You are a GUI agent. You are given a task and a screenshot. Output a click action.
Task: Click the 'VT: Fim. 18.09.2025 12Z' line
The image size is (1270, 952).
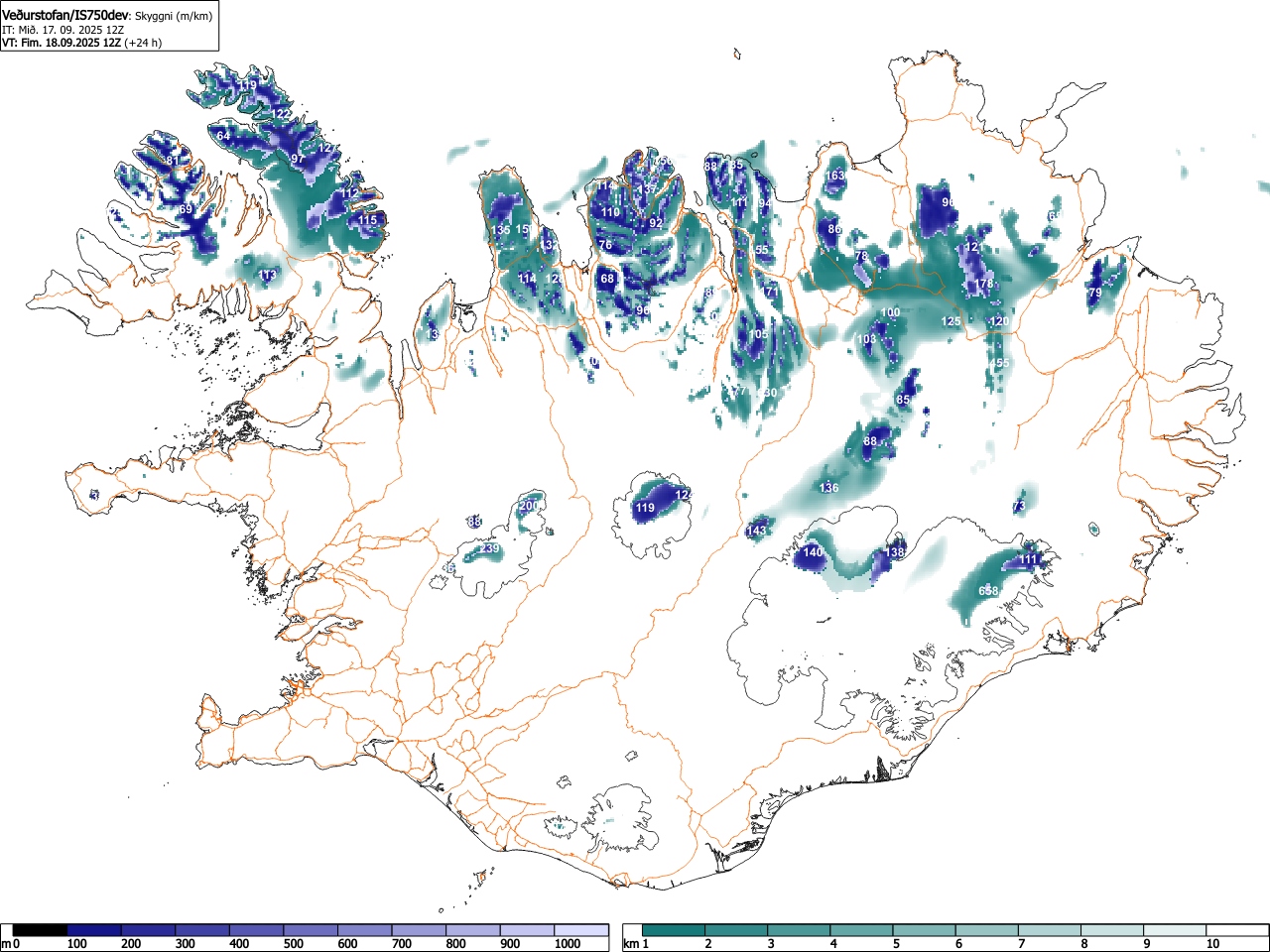click(61, 43)
